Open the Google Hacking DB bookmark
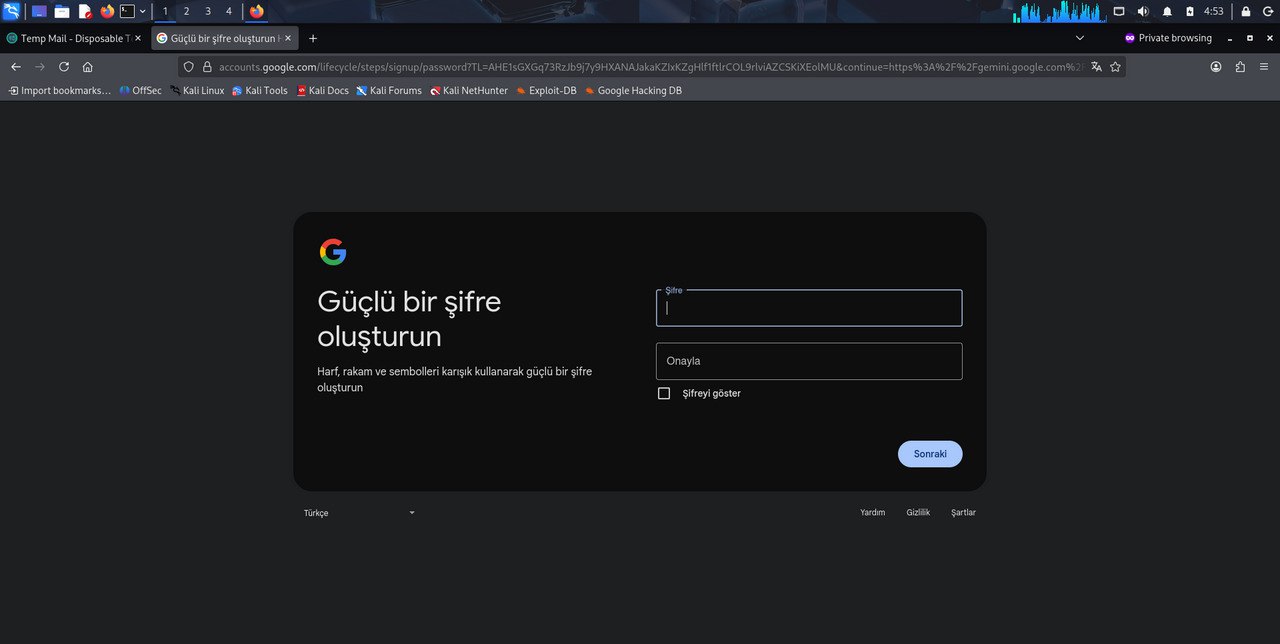Screen dimensions: 1280x644 [633, 90]
